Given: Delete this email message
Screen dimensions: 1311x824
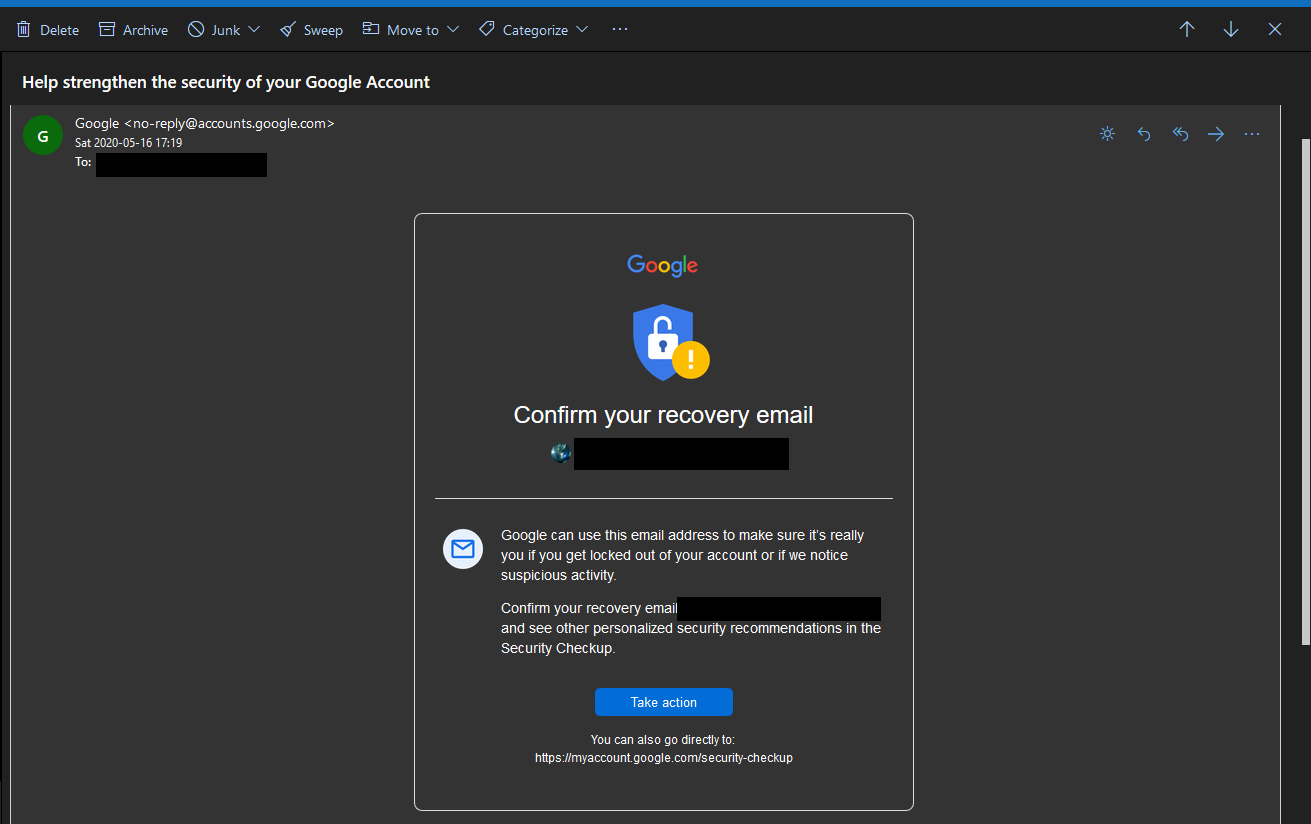Looking at the screenshot, I should click(x=47, y=30).
